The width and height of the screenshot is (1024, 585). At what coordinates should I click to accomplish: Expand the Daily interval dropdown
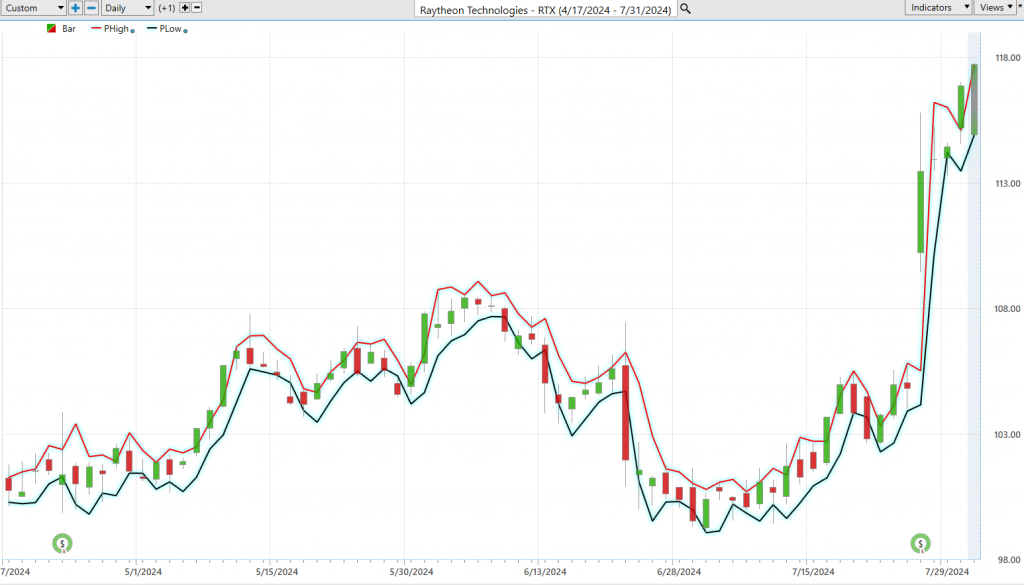point(128,8)
